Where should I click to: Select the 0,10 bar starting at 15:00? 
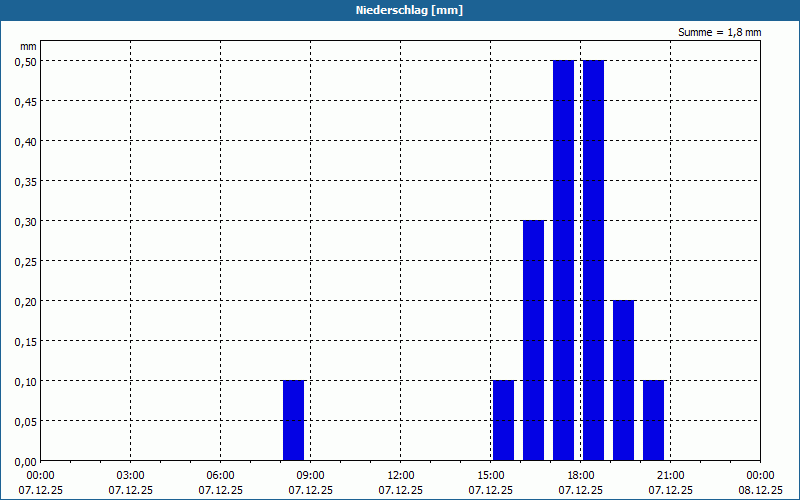[x=504, y=420]
